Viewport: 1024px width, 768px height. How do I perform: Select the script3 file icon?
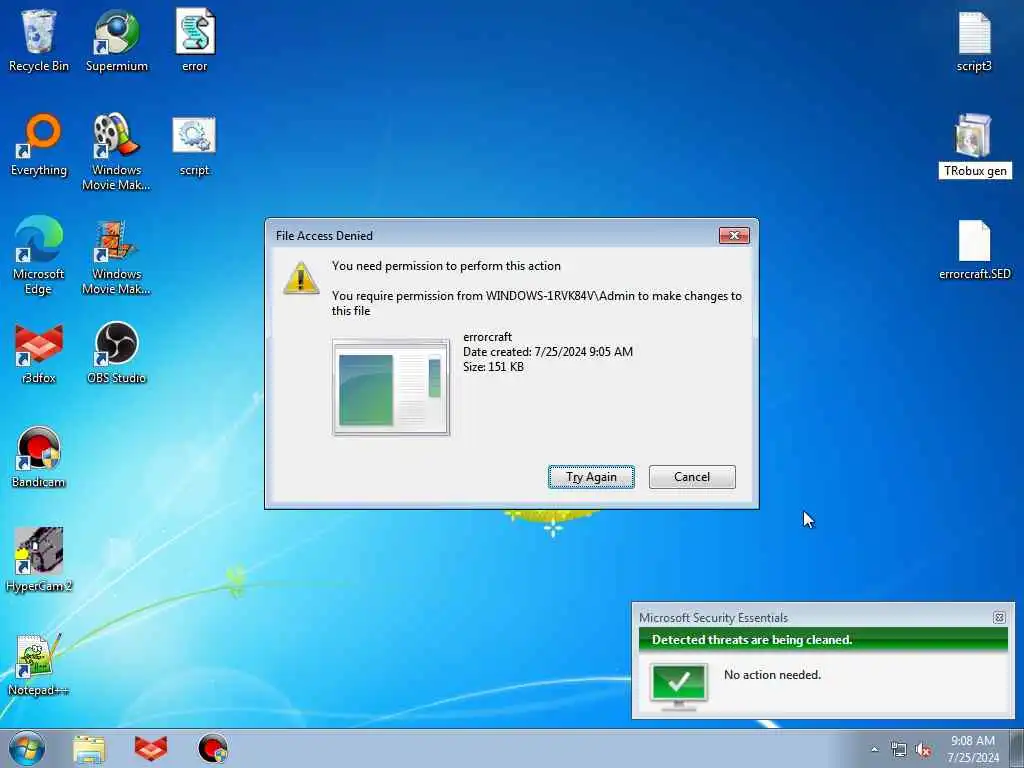[974, 40]
